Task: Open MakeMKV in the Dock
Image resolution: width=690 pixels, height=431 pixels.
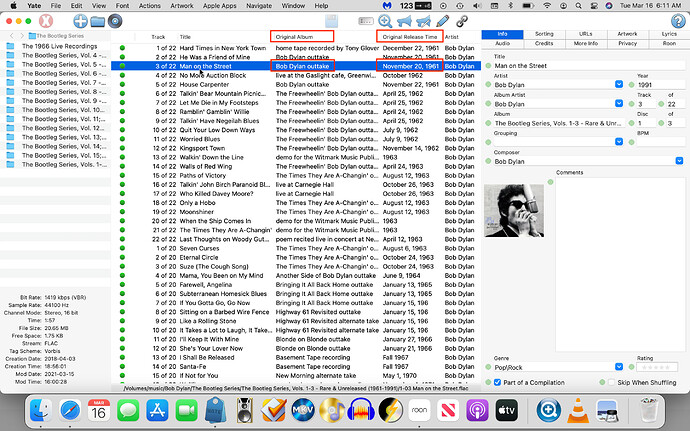Action: coord(303,410)
